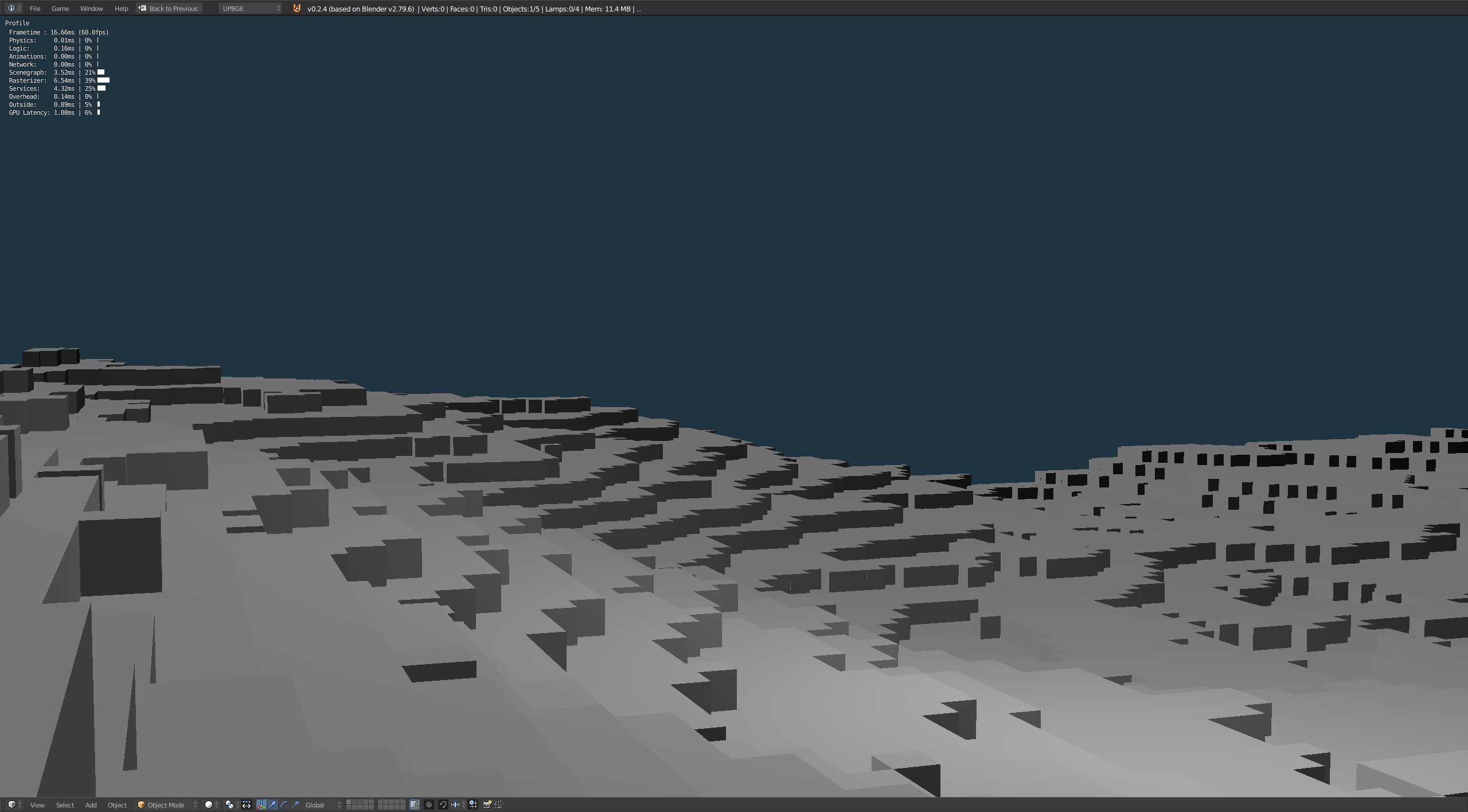Select the translate manipulator arrow

tap(272, 805)
